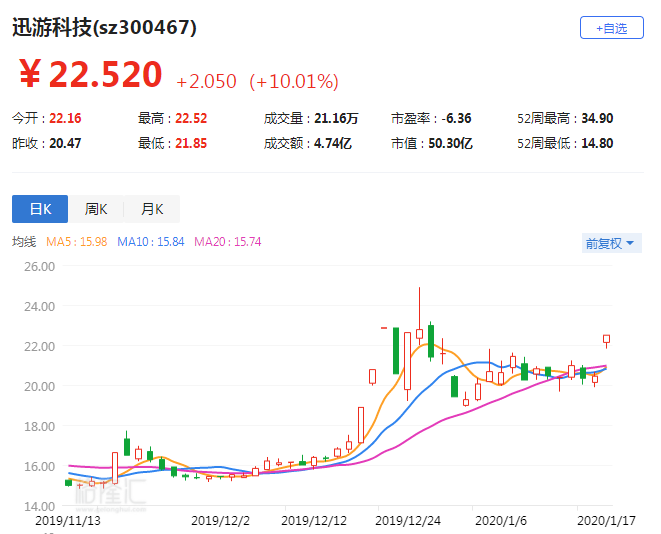Open the 前复权 adjustment dropdown
661x534 pixels.
click(611, 243)
